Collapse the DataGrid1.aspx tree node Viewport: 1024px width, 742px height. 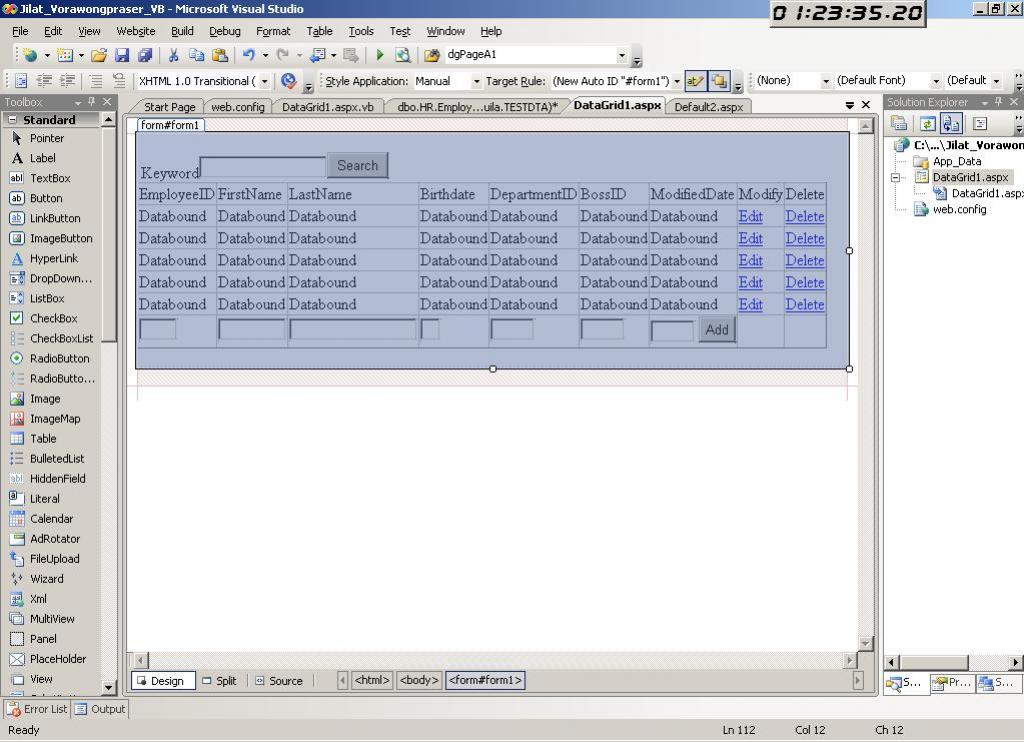(x=897, y=178)
